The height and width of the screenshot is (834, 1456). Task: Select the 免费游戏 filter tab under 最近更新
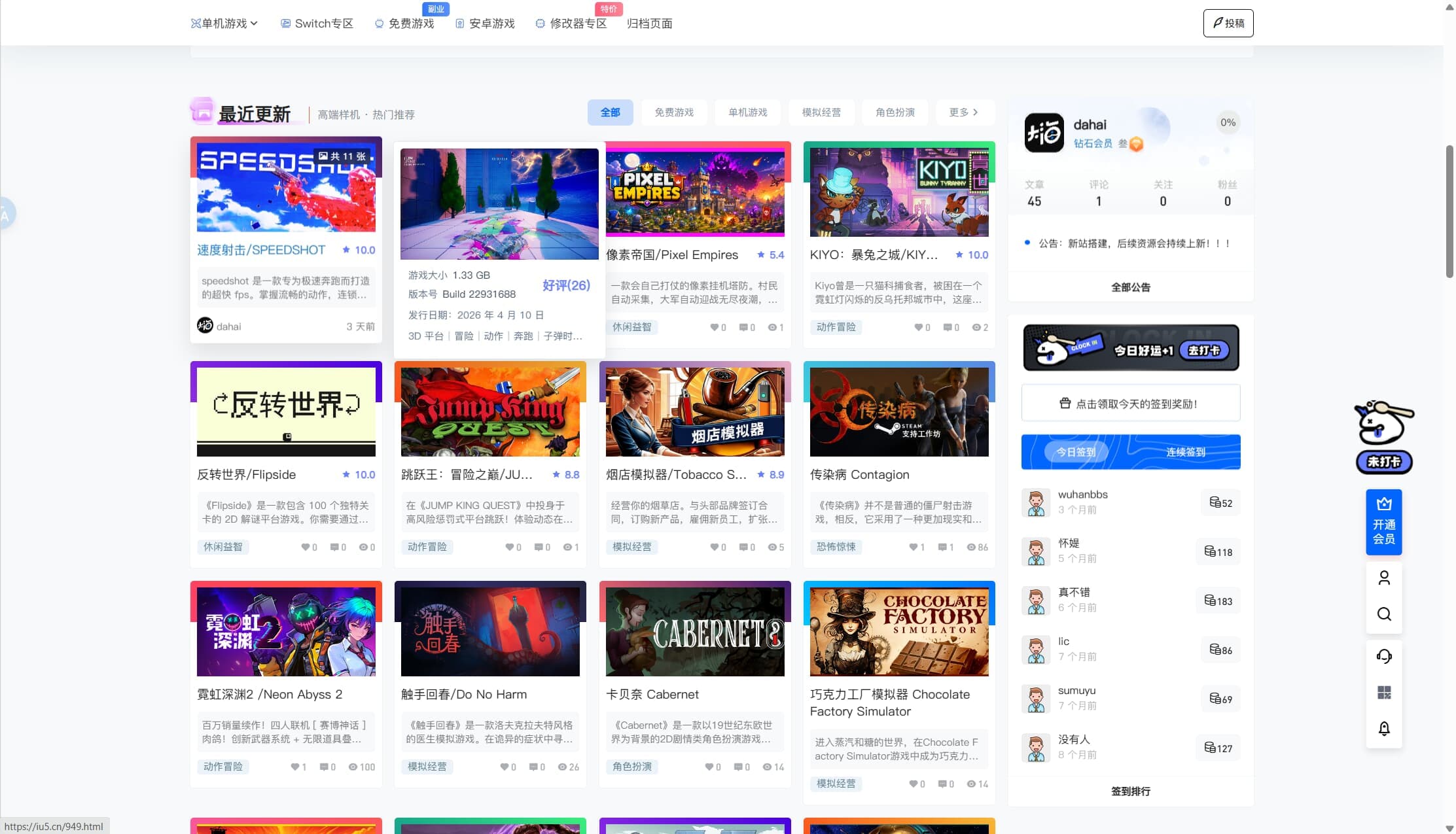[x=674, y=113]
